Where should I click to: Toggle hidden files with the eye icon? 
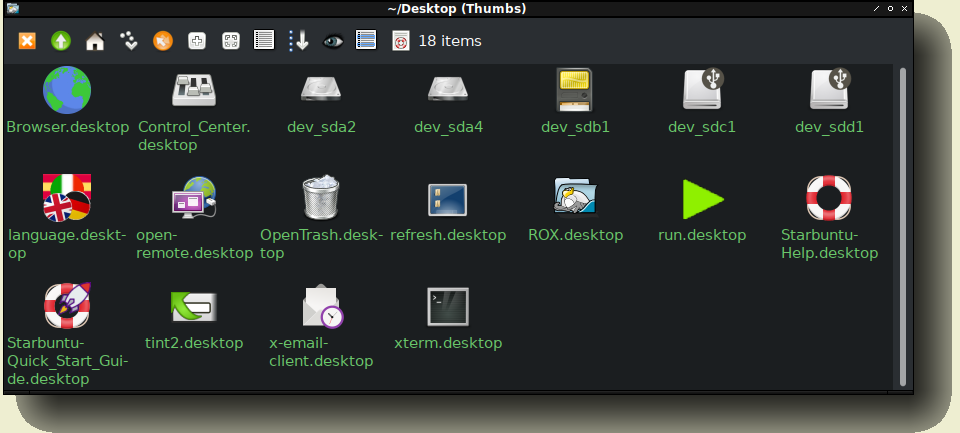333,41
